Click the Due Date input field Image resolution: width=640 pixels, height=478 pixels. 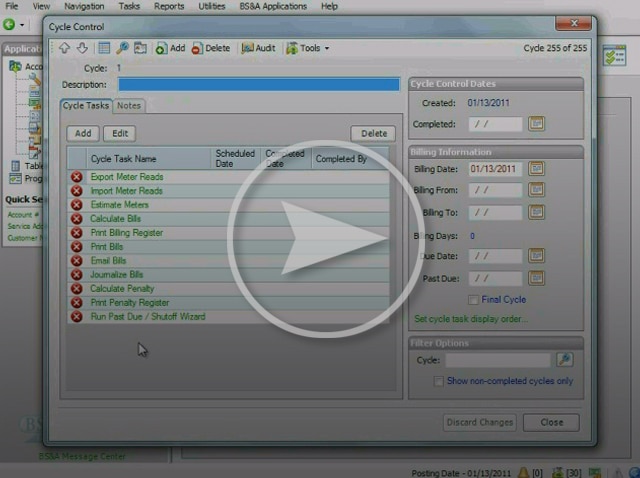click(495, 256)
